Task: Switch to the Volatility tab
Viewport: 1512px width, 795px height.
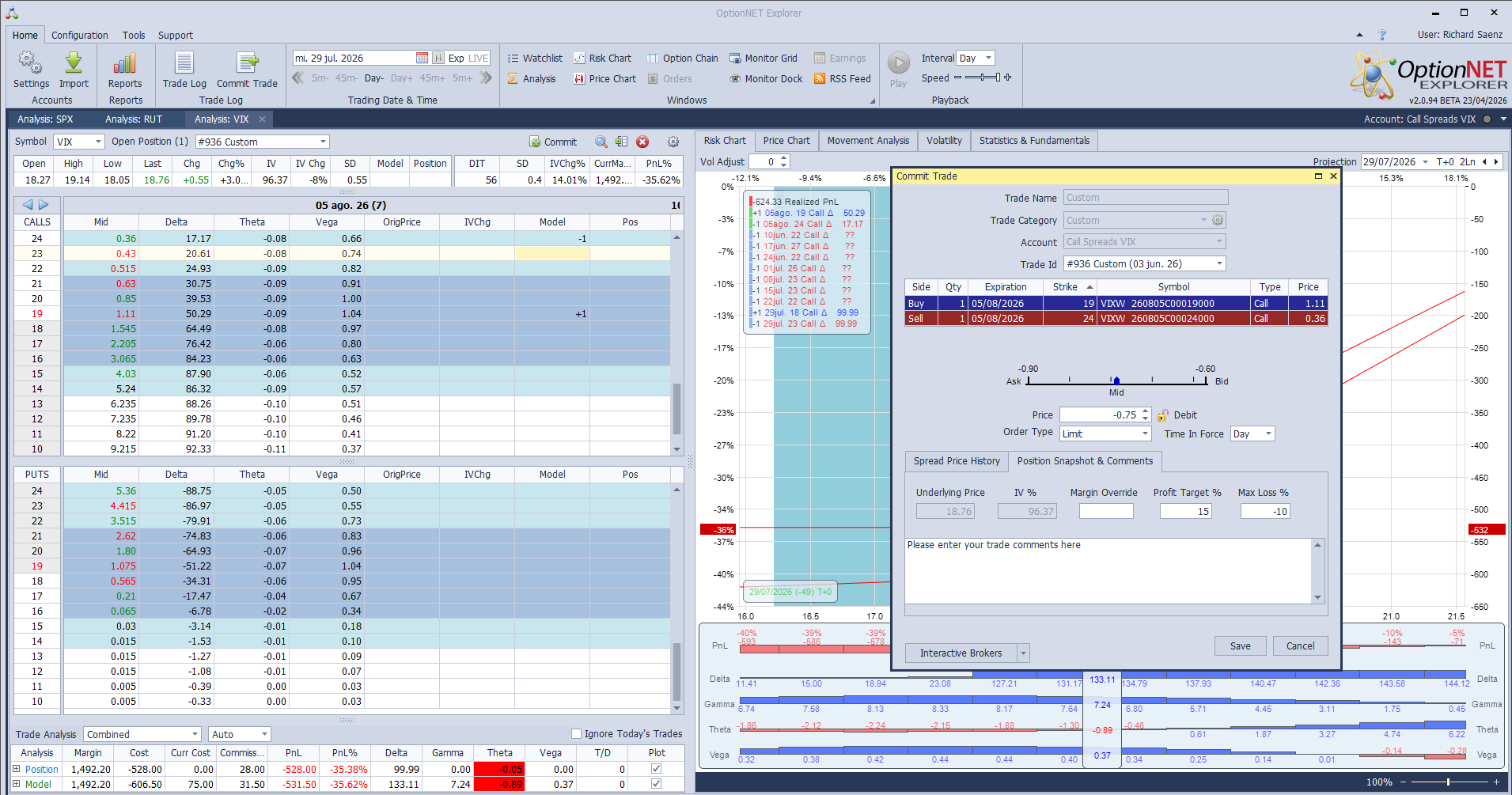Action: (944, 141)
